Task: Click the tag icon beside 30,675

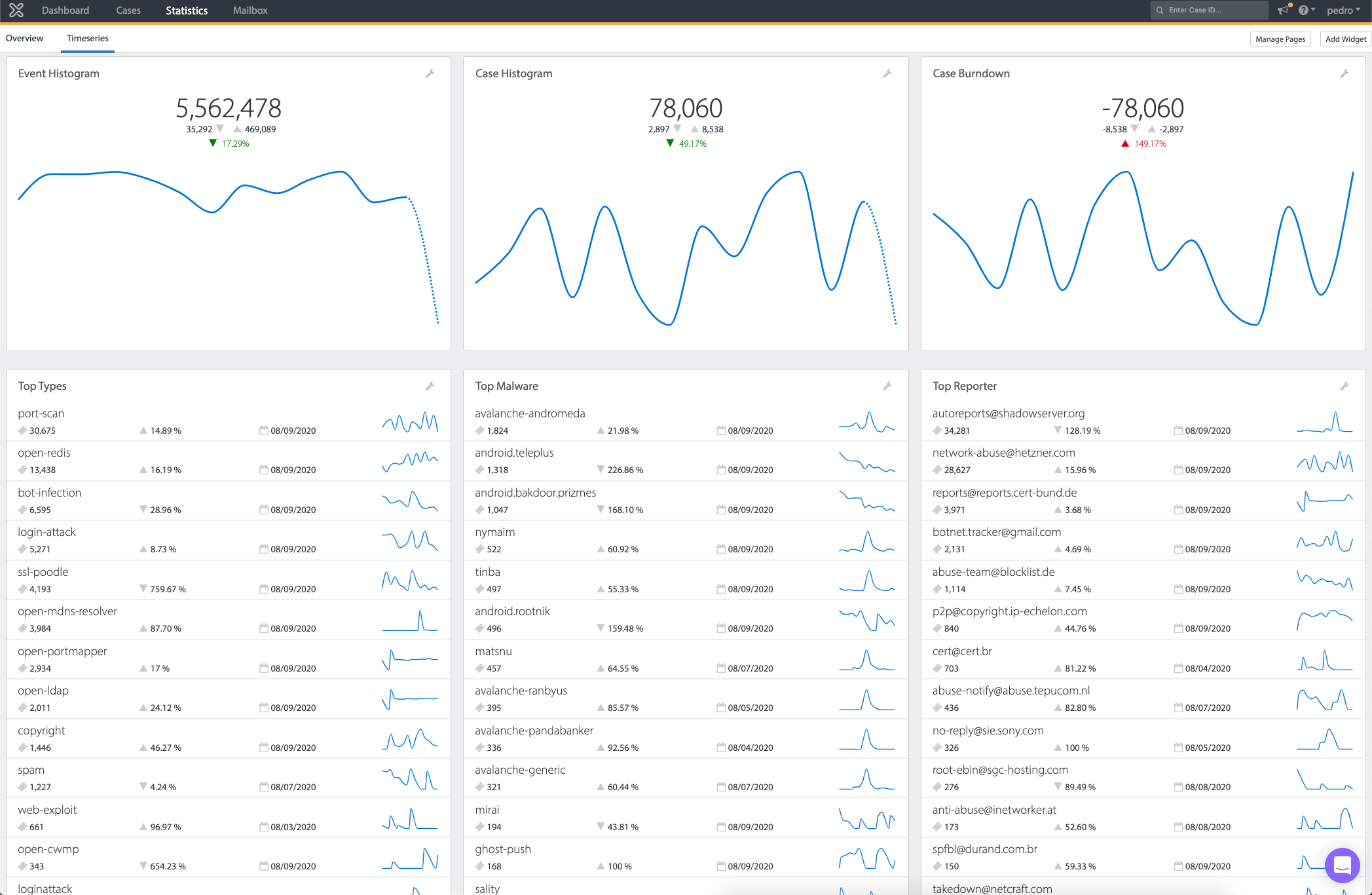Action: pyautogui.click(x=22, y=430)
